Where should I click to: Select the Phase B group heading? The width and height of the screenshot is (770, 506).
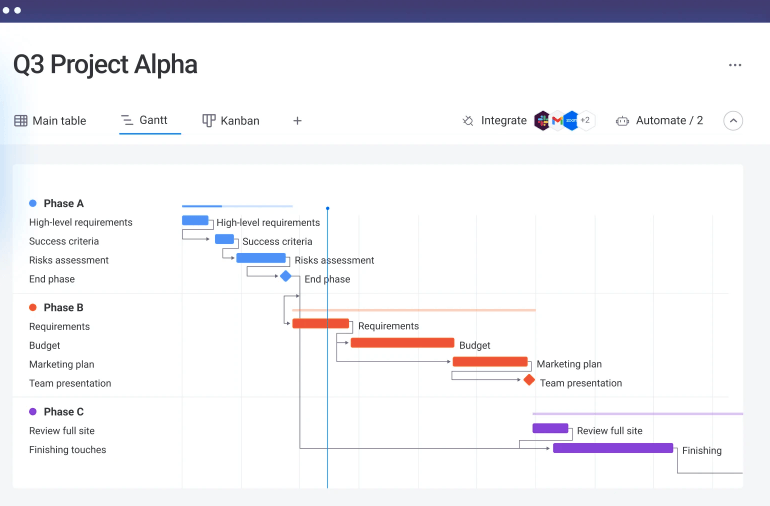click(63, 308)
